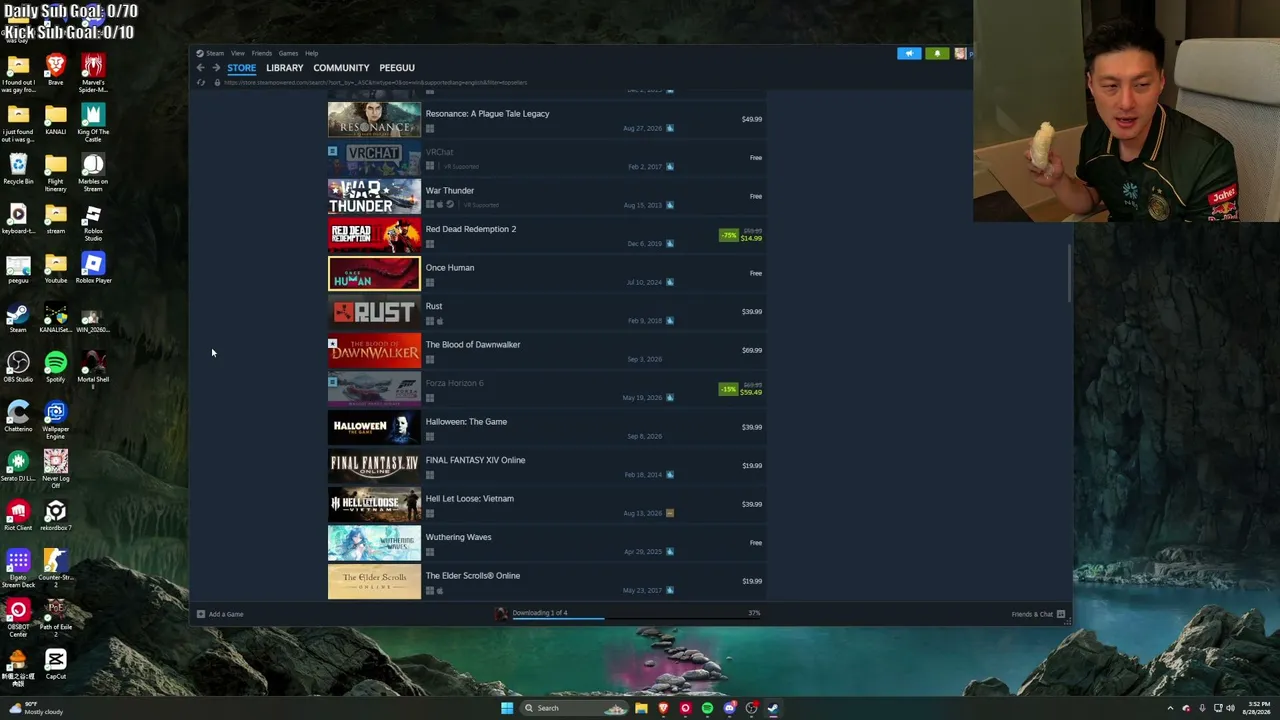Open Steam announcements megaphone button
1280x720 pixels.
[x=909, y=53]
